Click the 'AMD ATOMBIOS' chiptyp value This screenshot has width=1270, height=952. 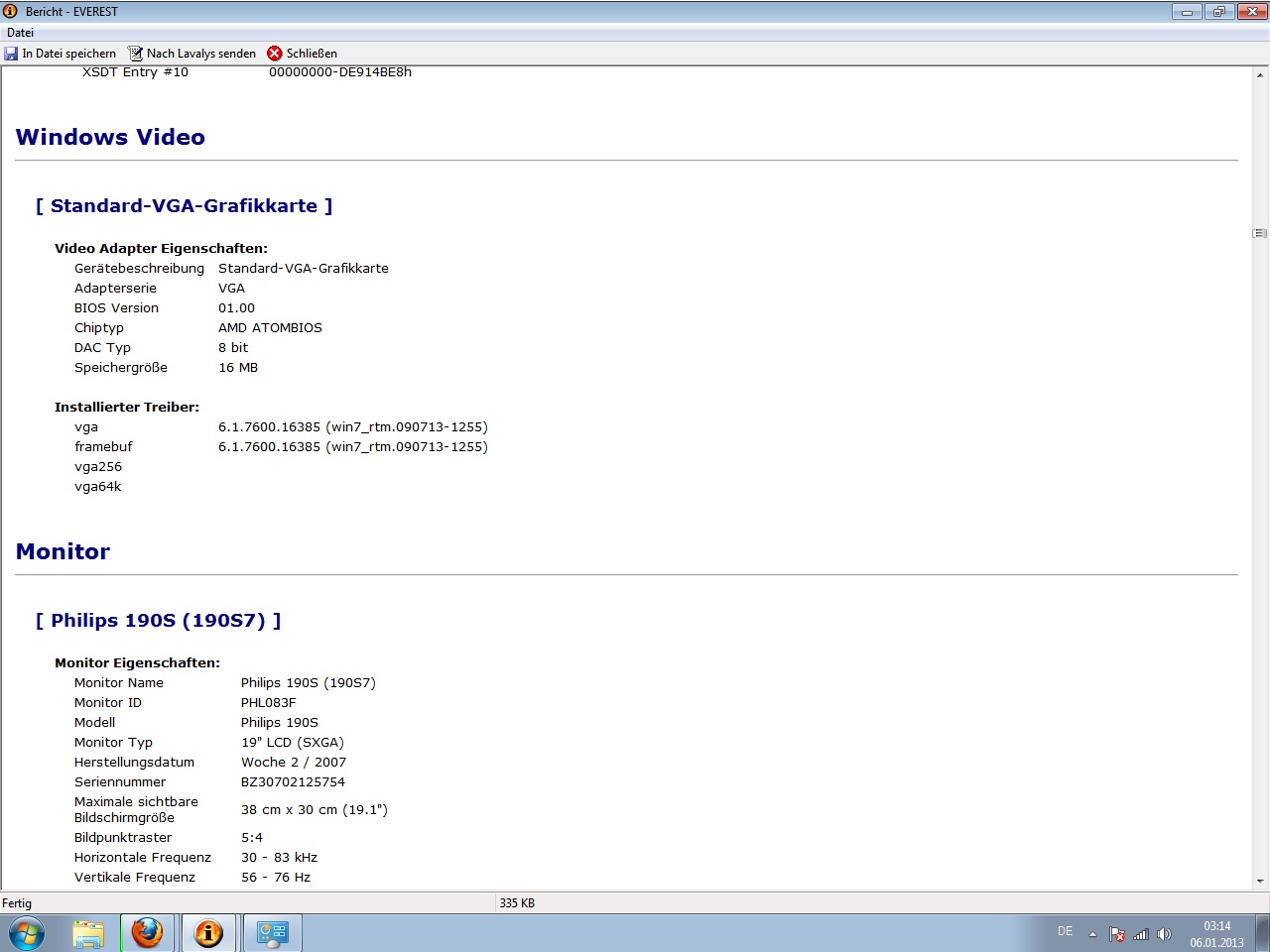(x=270, y=328)
